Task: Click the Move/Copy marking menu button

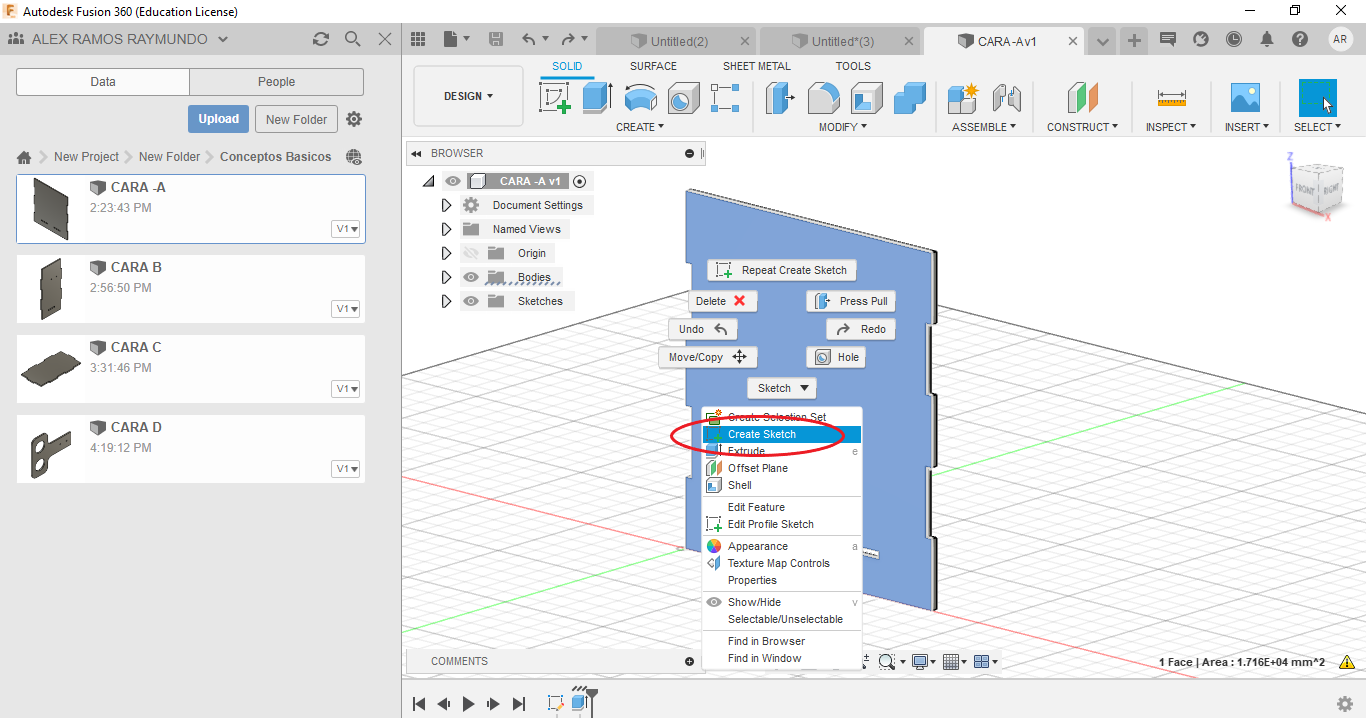Action: click(708, 357)
